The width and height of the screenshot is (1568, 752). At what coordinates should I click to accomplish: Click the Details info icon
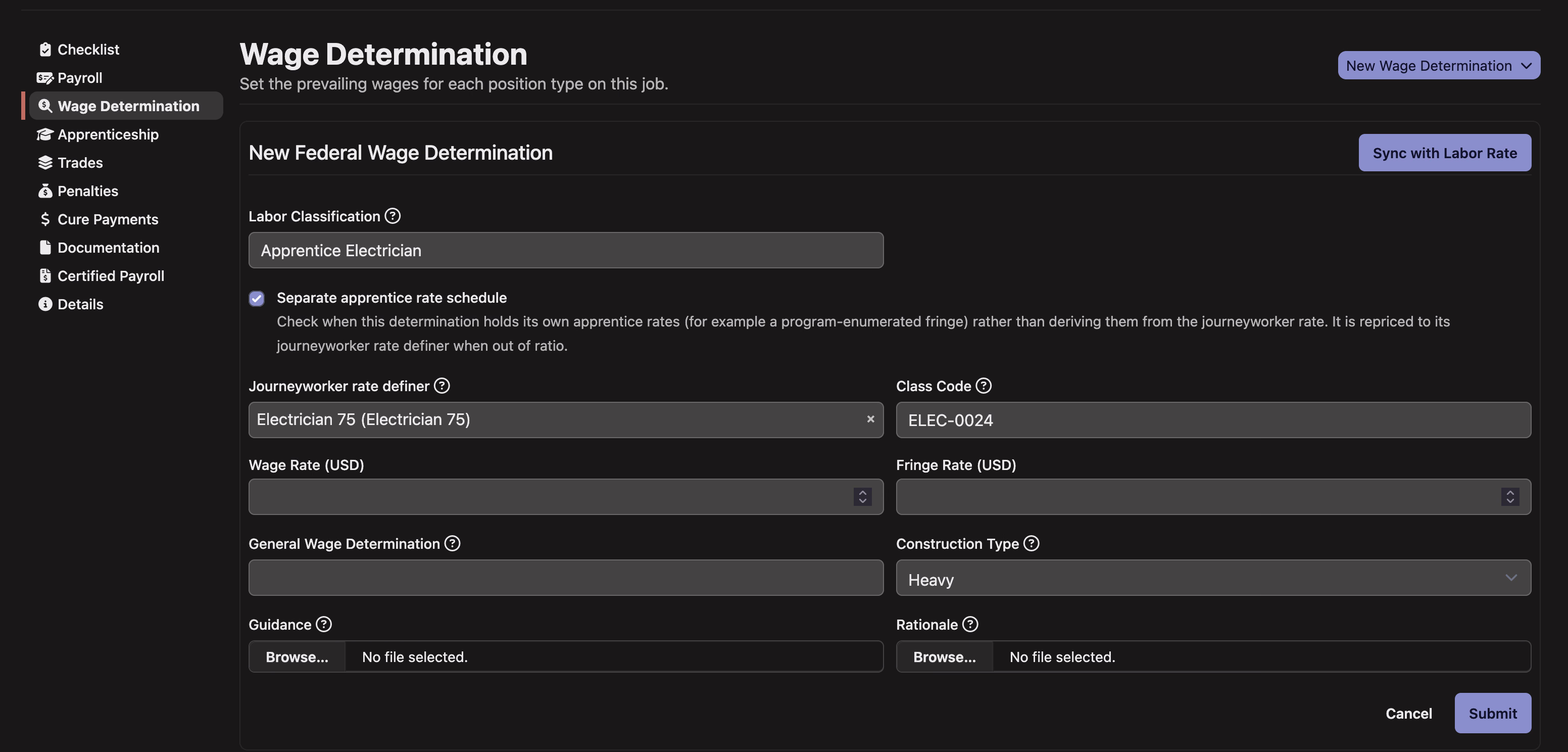tap(45, 304)
